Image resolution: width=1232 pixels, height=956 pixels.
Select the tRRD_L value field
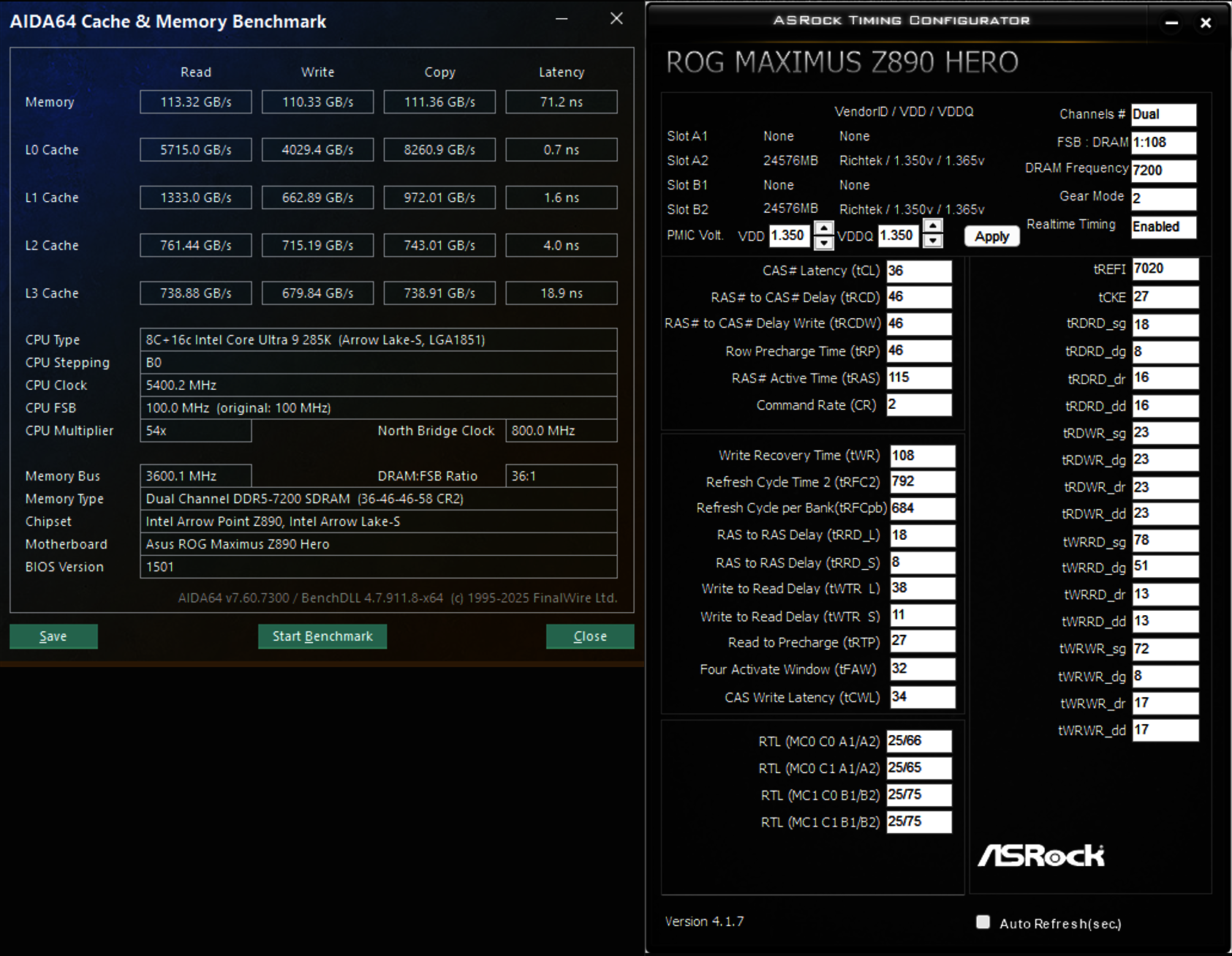923,535
